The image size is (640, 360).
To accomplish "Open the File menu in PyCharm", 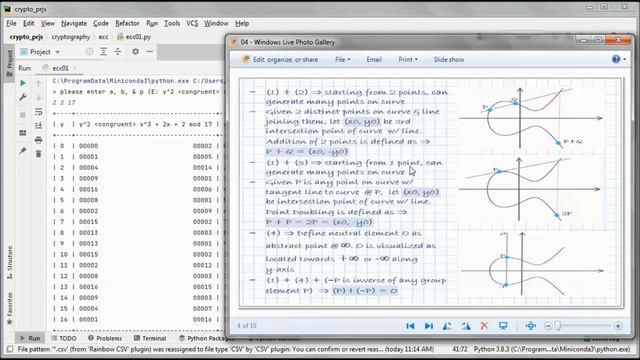I will coord(11,23).
